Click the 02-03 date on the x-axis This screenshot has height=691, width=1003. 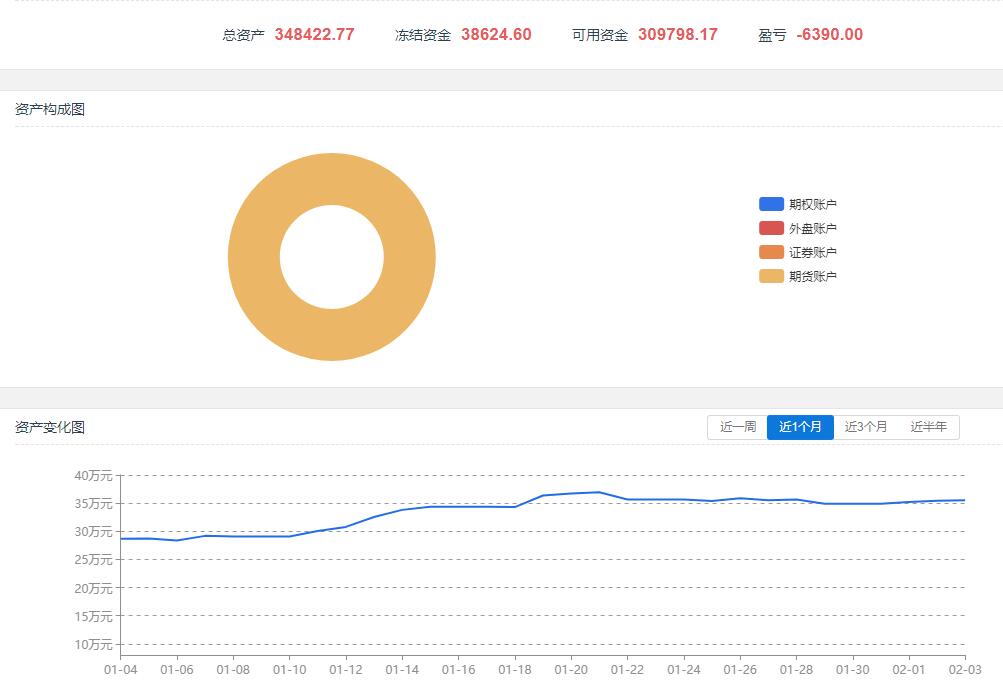tap(964, 669)
